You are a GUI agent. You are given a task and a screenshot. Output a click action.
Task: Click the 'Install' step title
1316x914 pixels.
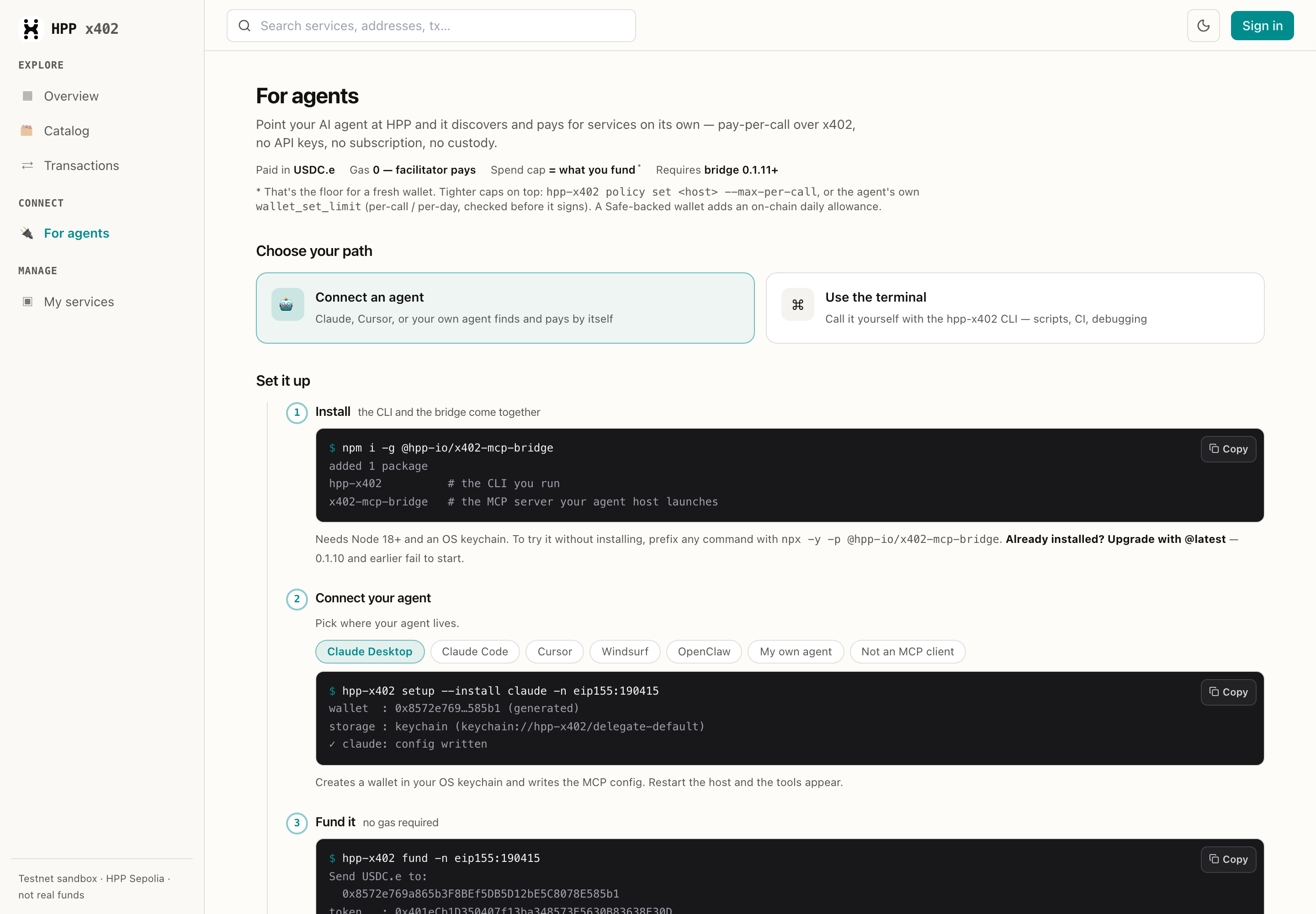[333, 412]
